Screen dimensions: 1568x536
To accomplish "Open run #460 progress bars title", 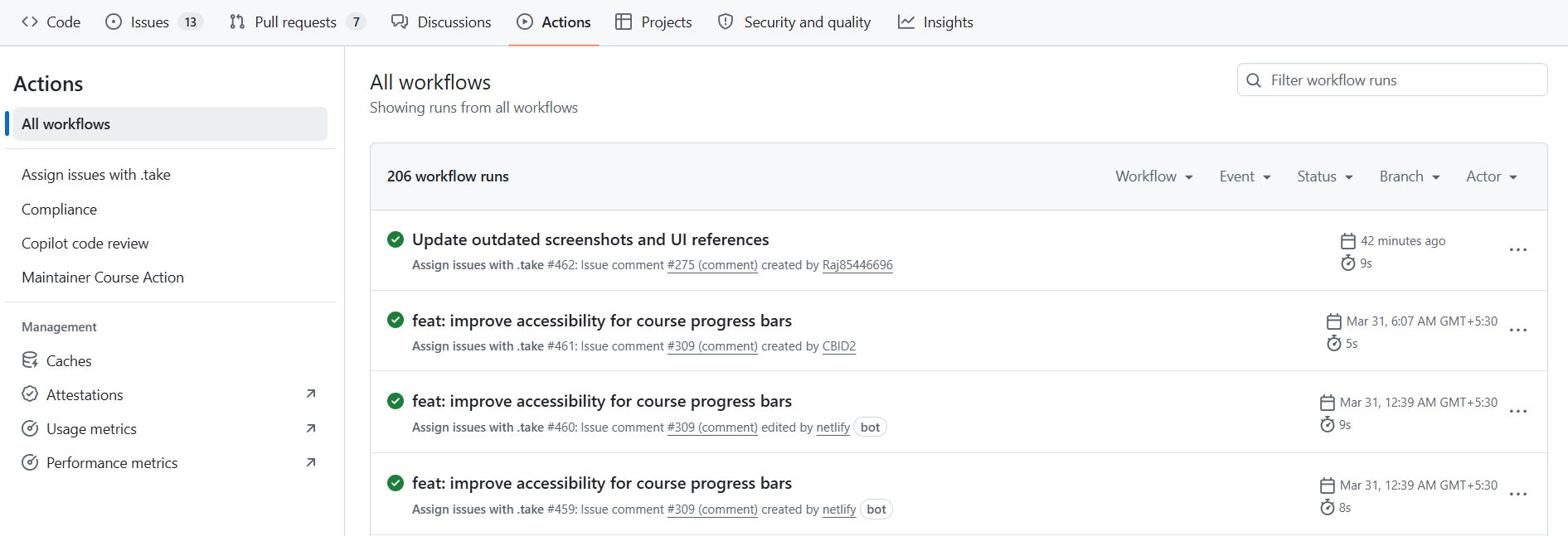I will click(602, 401).
